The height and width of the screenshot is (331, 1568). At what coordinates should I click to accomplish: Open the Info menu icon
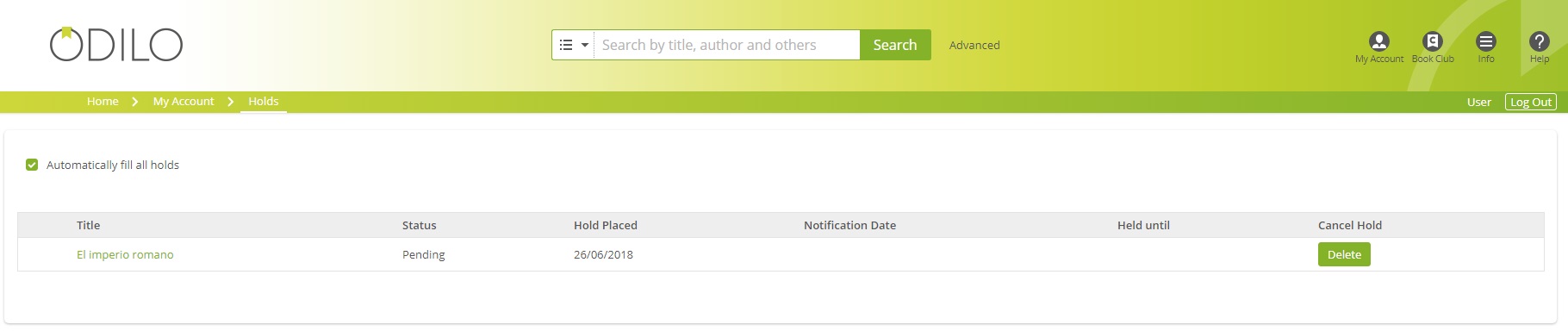coord(1486,41)
